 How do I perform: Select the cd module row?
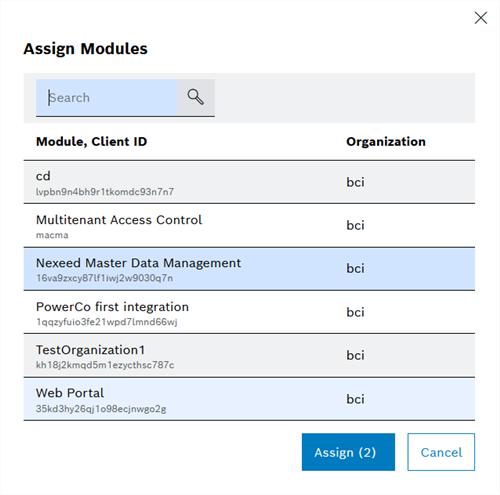coord(249,182)
